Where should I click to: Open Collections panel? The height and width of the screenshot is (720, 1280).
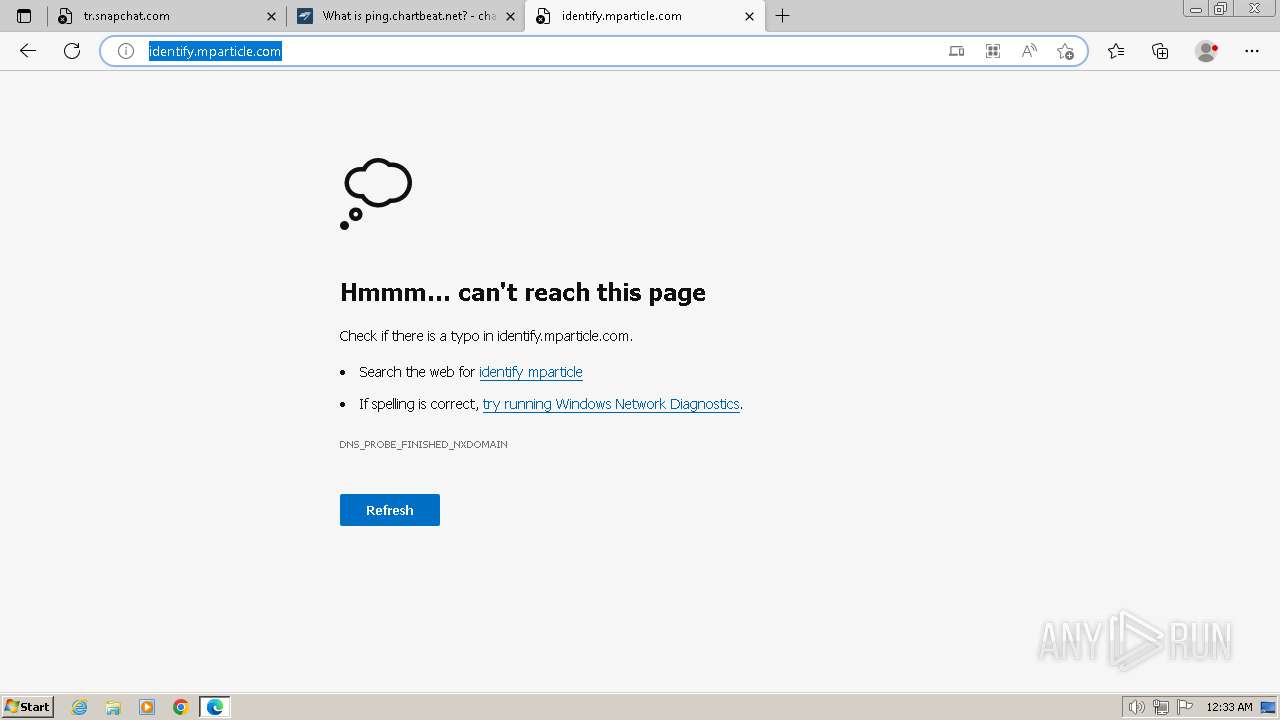click(1160, 51)
